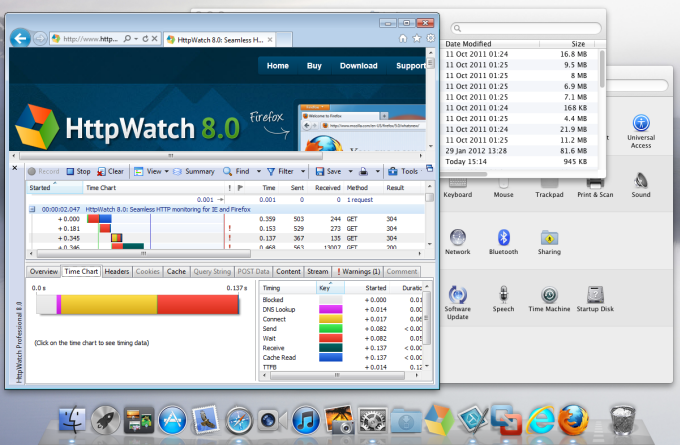Viewport: 680px width, 445px height.
Task: Click the Support link on HttpWatch site
Action: tap(410, 66)
